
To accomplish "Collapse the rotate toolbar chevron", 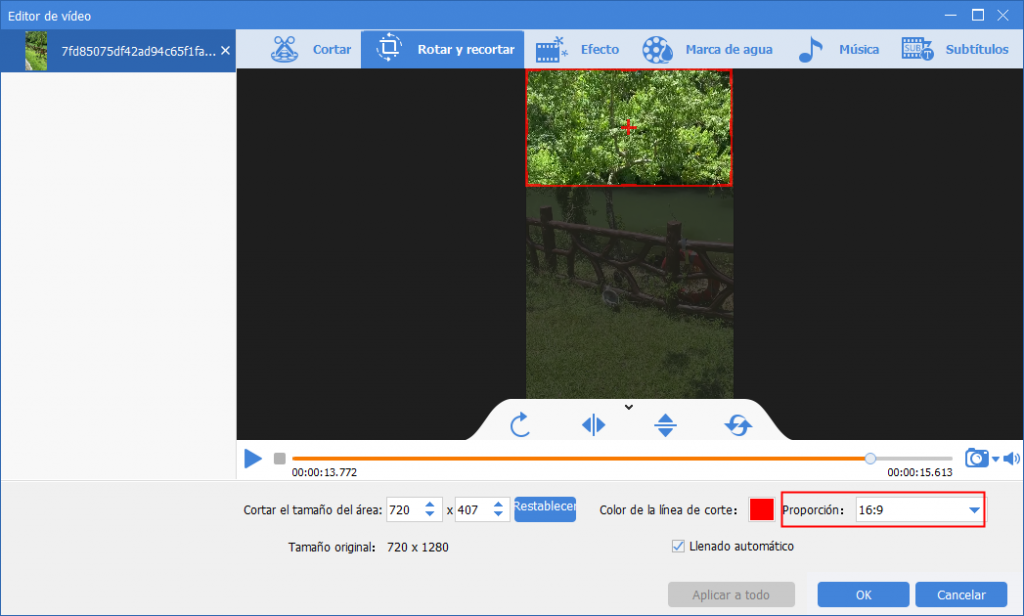I will pyautogui.click(x=629, y=406).
